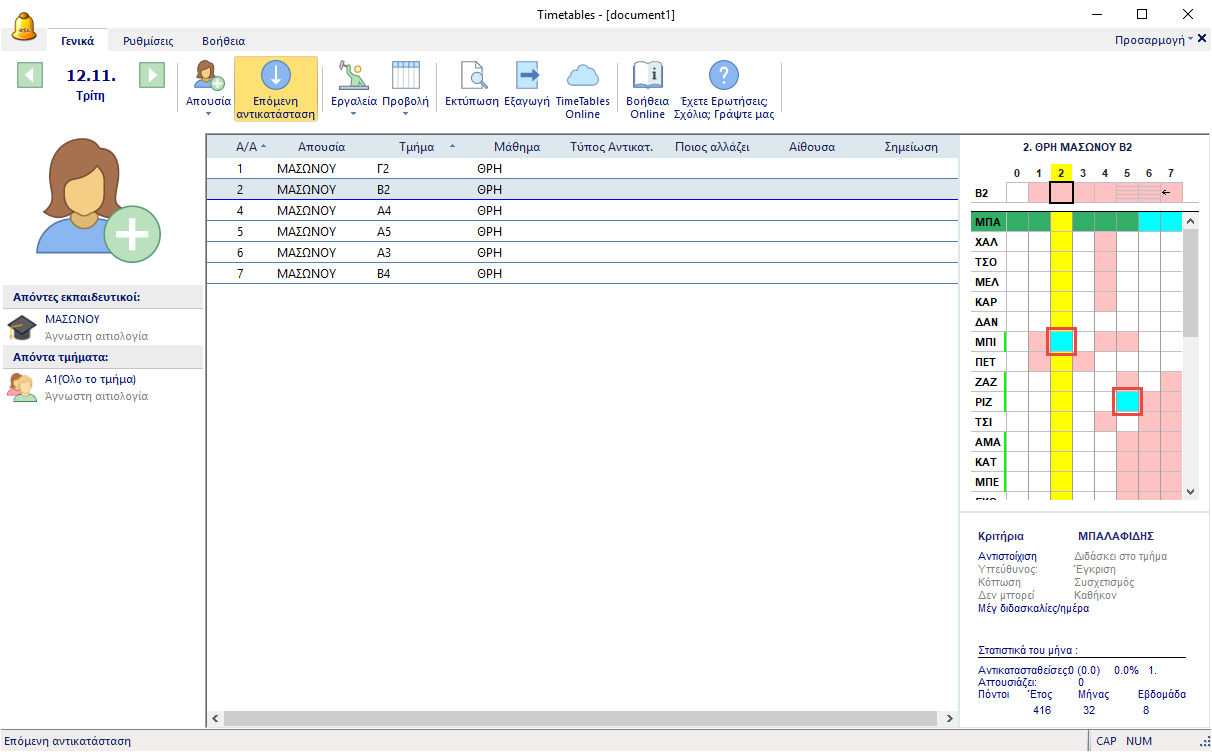Screen dimensions: 1212x752
Task: Click the Εξαγωγή export icon
Action: [527, 77]
